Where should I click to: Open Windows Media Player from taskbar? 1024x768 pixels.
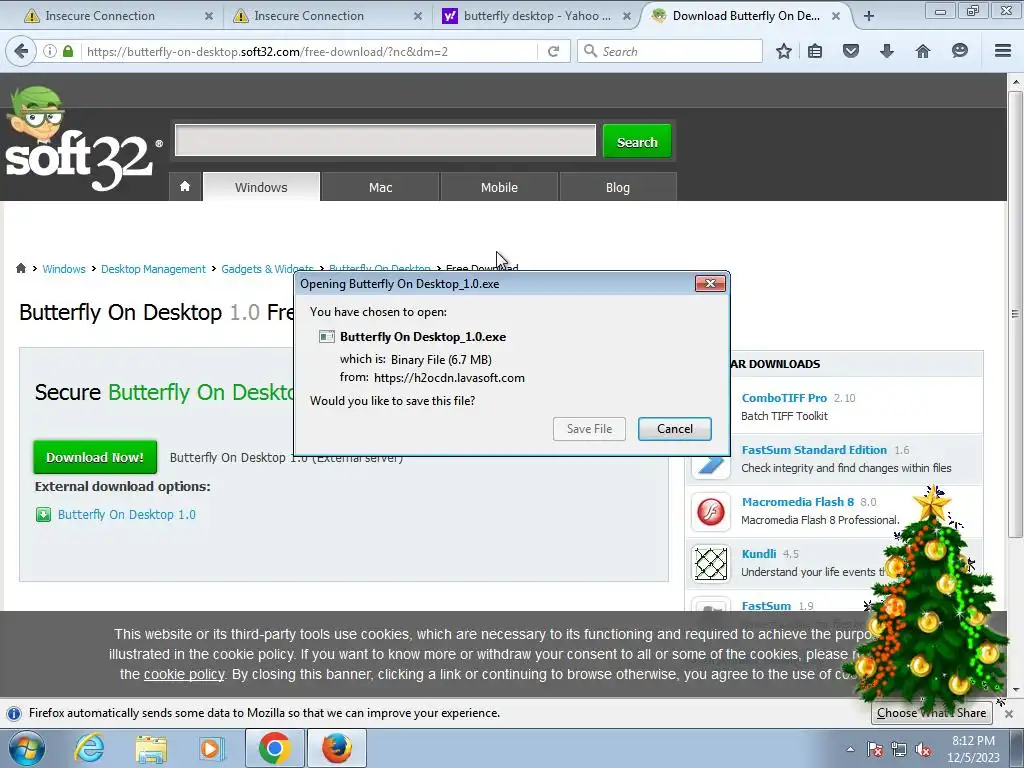212,748
